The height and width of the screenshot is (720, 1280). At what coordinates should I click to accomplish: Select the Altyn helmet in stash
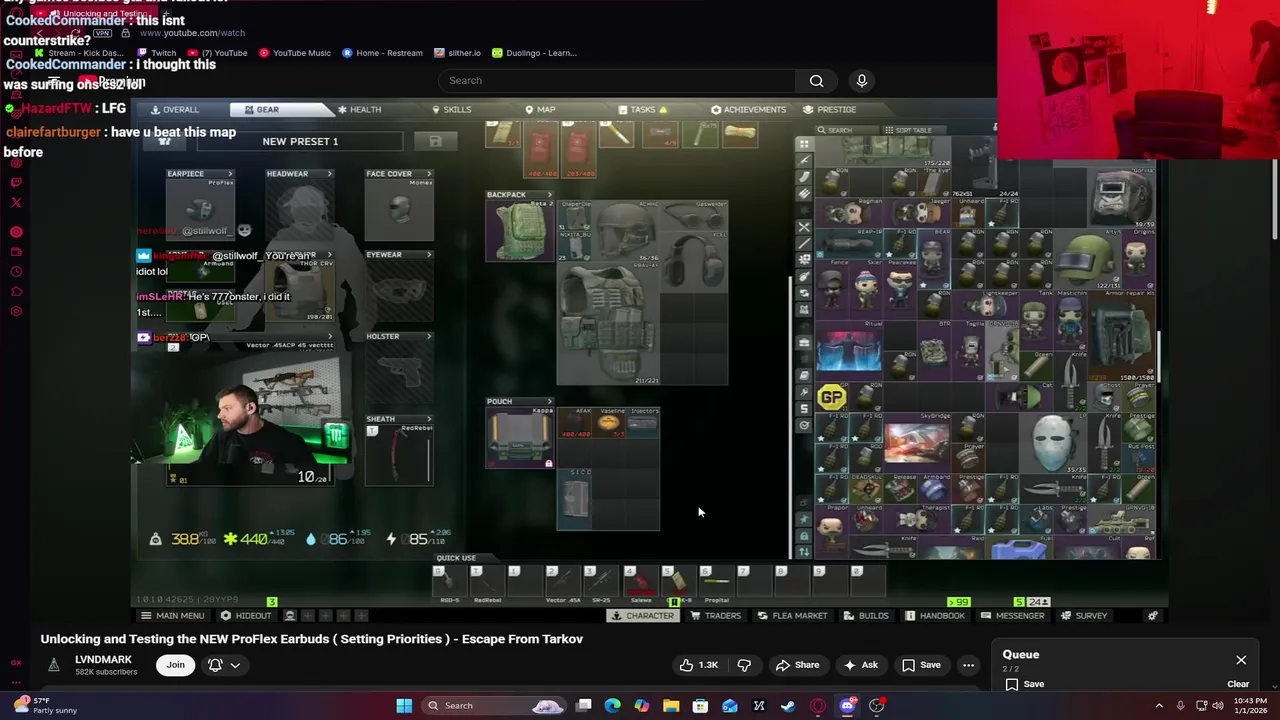tap(1087, 259)
